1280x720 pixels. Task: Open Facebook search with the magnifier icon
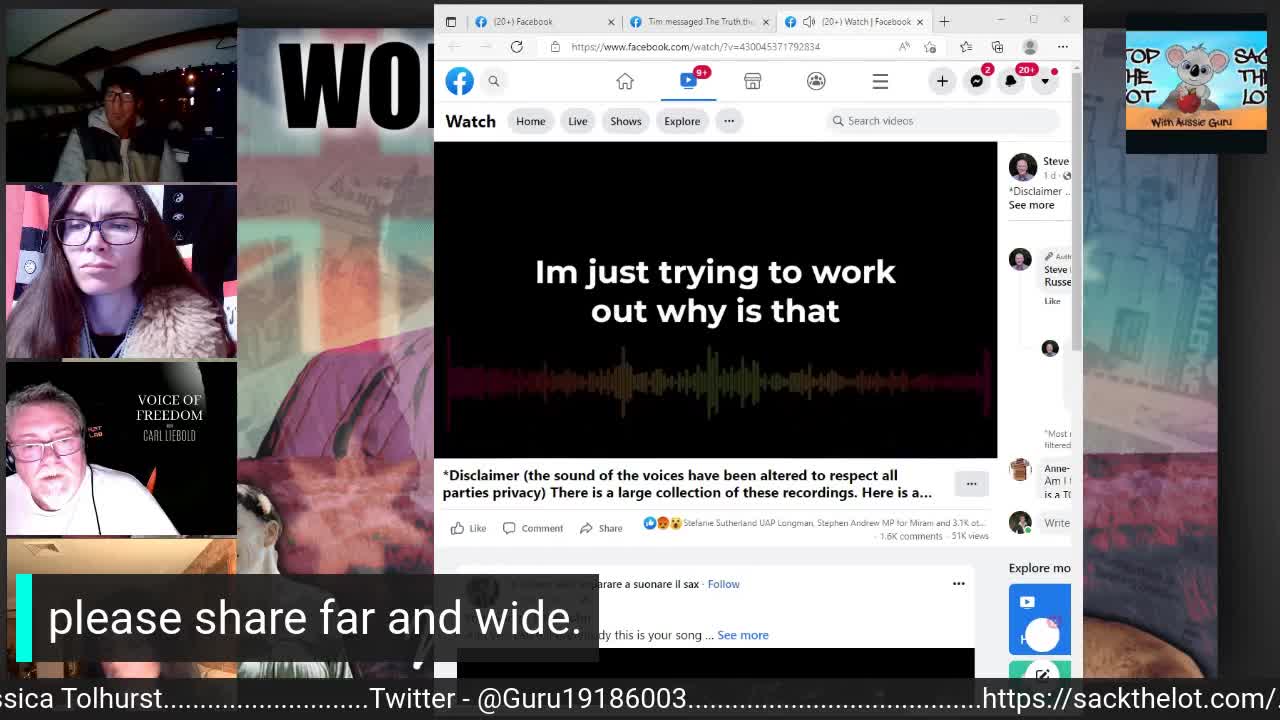[x=493, y=81]
